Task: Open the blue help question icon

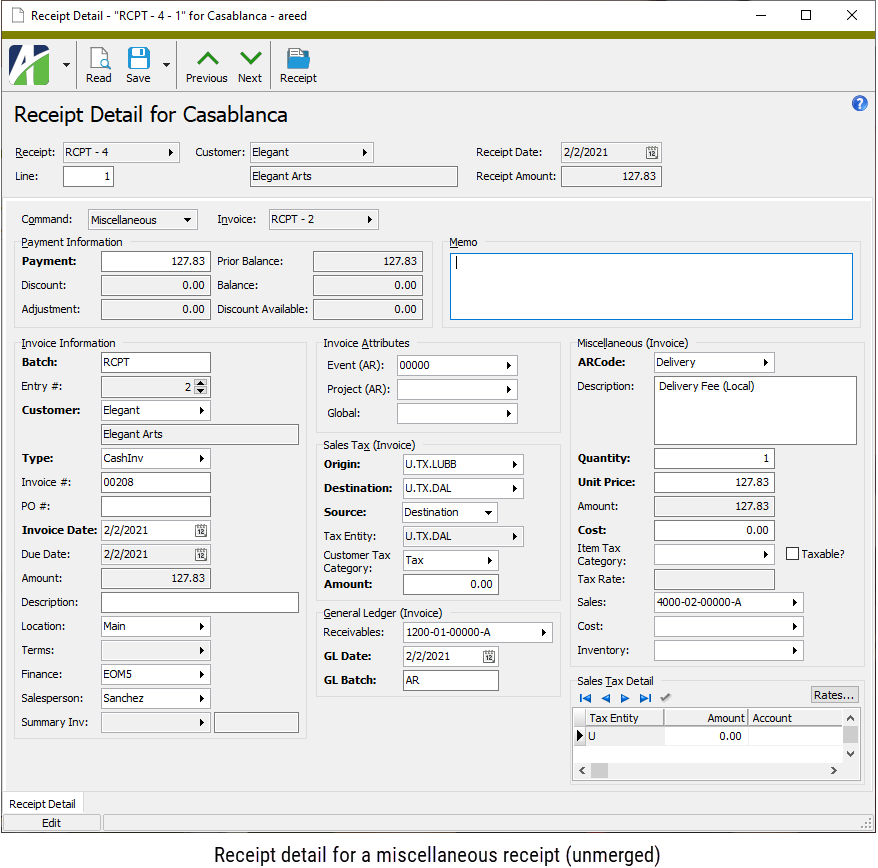Action: click(x=859, y=104)
